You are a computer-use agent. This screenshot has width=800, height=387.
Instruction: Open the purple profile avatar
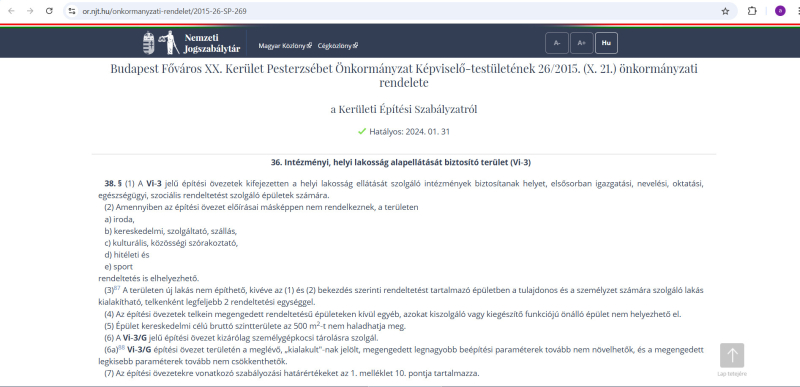(x=780, y=11)
